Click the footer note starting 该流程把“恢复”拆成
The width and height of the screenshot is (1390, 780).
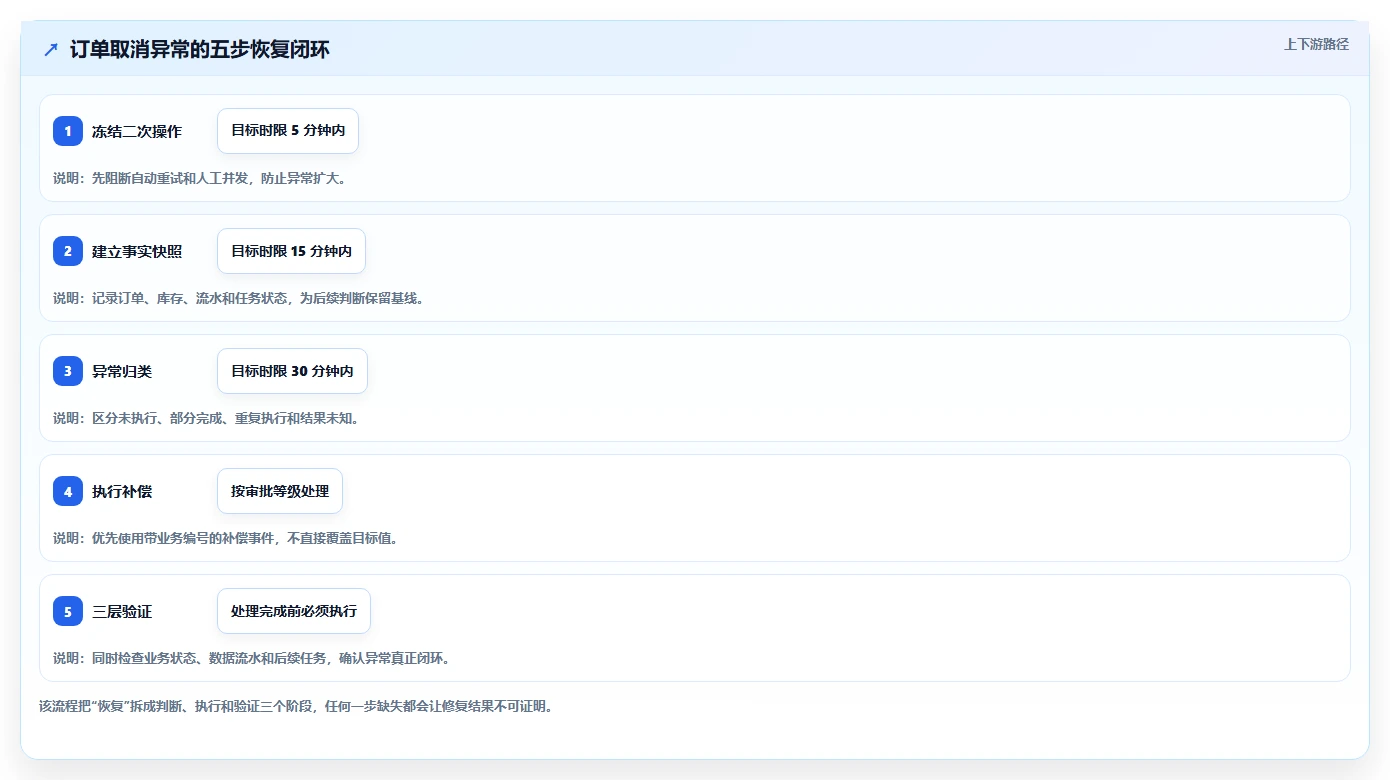coord(296,706)
